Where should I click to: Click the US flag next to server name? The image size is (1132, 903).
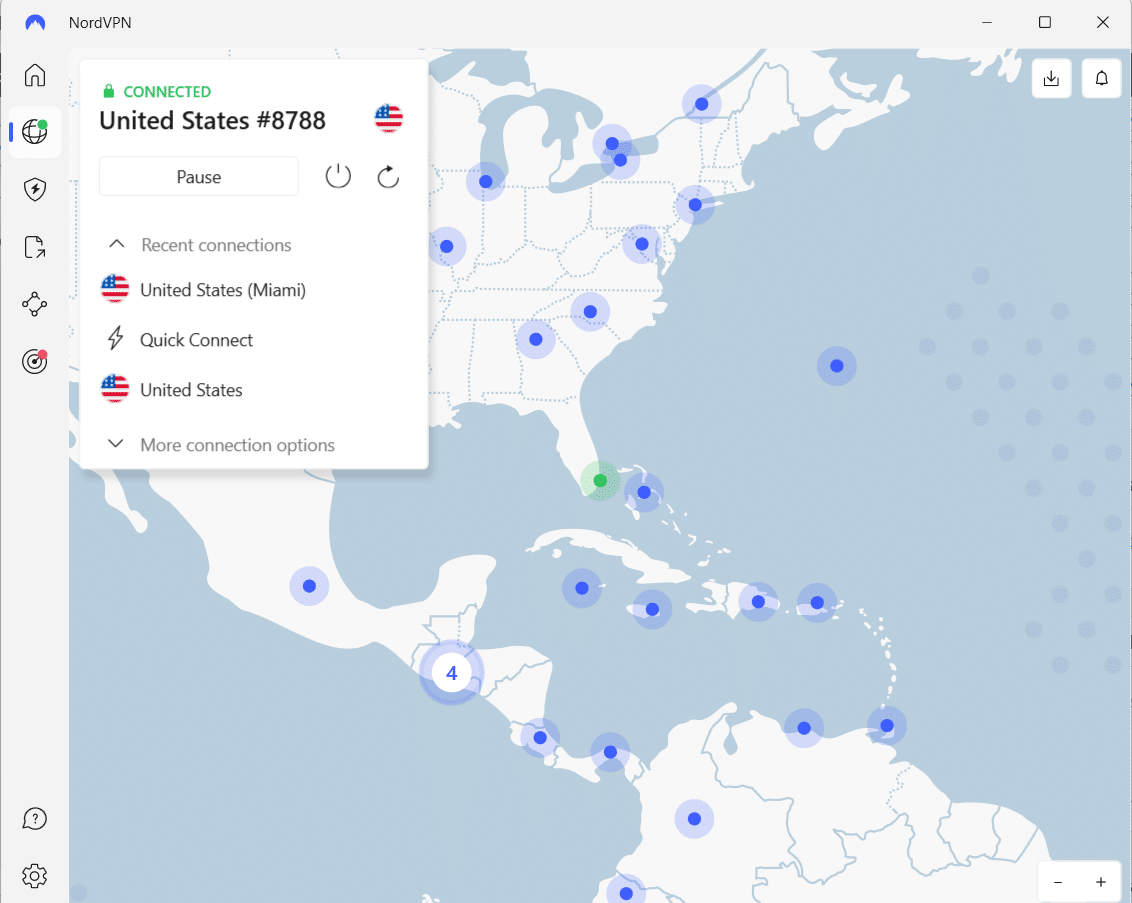(388, 118)
